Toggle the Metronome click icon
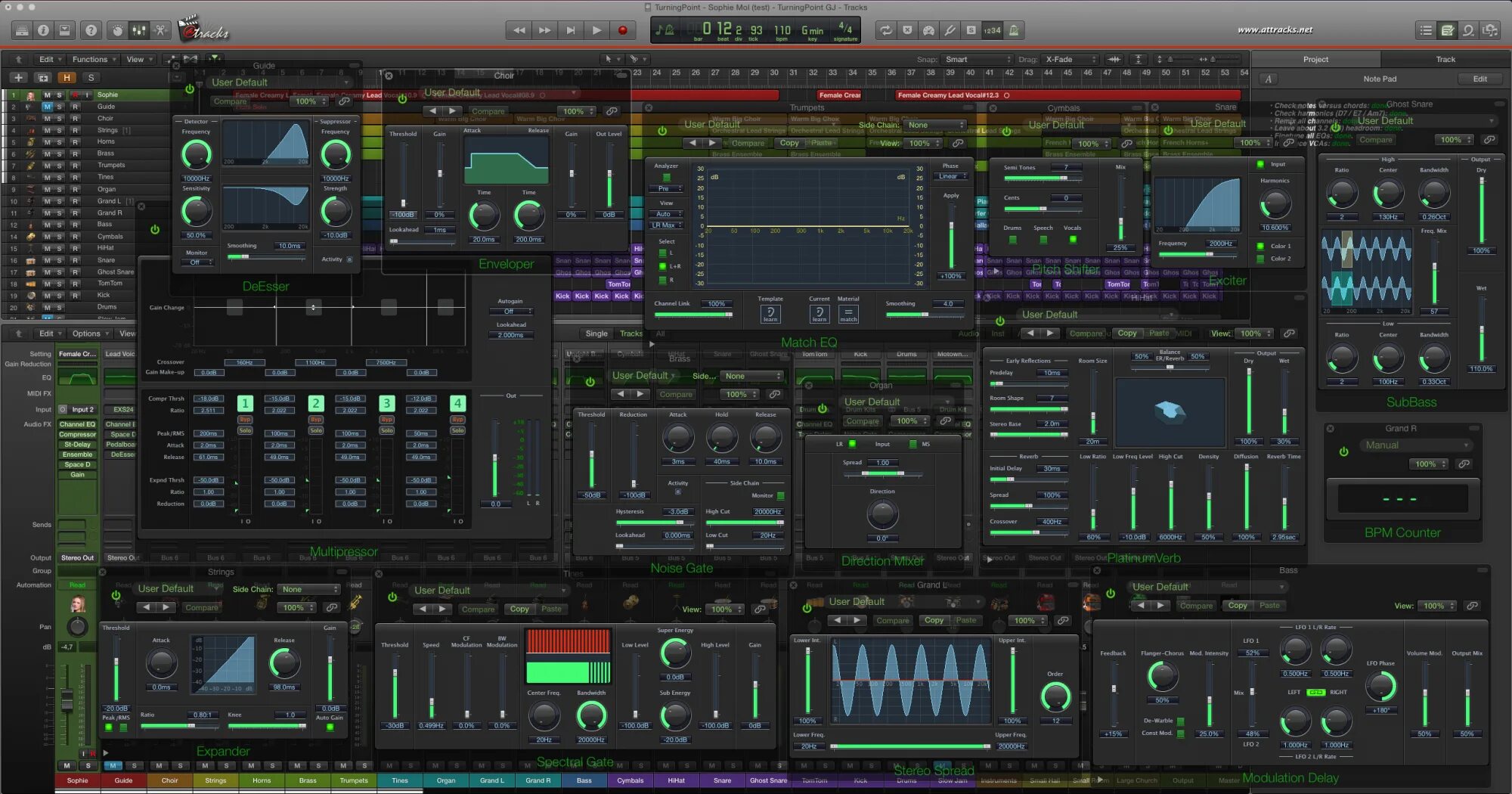The image size is (1512, 794). coord(1014,30)
